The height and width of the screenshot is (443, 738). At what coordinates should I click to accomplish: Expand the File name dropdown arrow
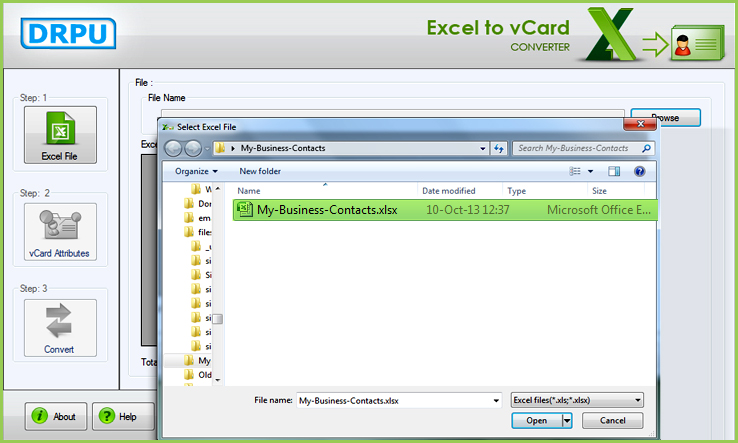click(496, 401)
